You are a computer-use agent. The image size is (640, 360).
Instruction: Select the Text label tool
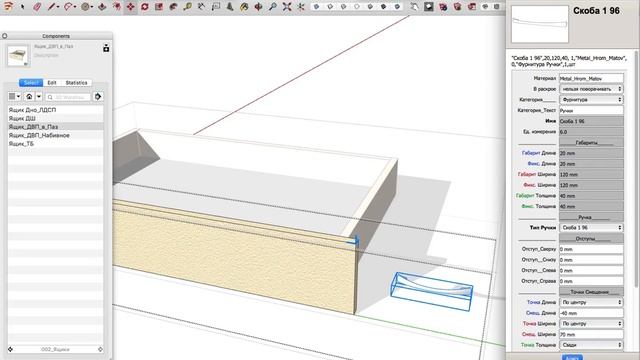[x=216, y=7]
